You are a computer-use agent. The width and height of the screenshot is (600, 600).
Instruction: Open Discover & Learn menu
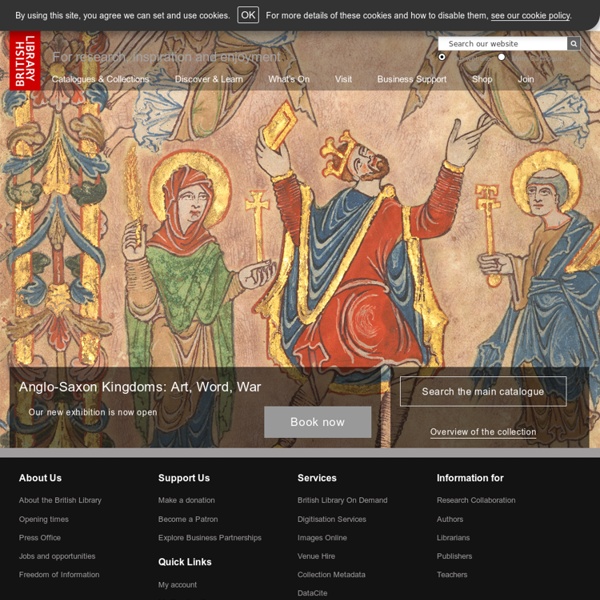pyautogui.click(x=209, y=79)
